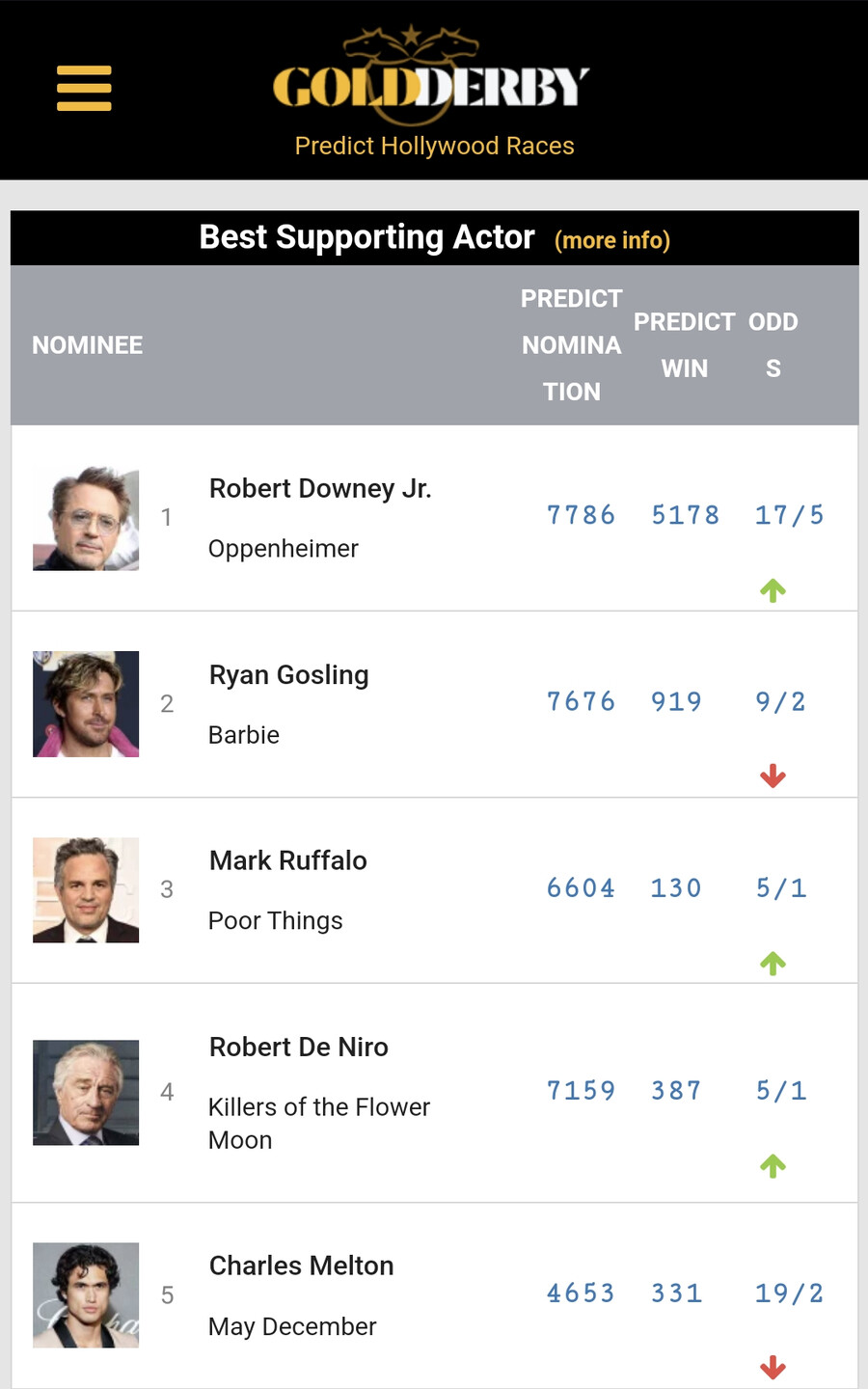Click Ryan Gosling's photo thumbnail
This screenshot has height=1389, width=868.
(86, 704)
